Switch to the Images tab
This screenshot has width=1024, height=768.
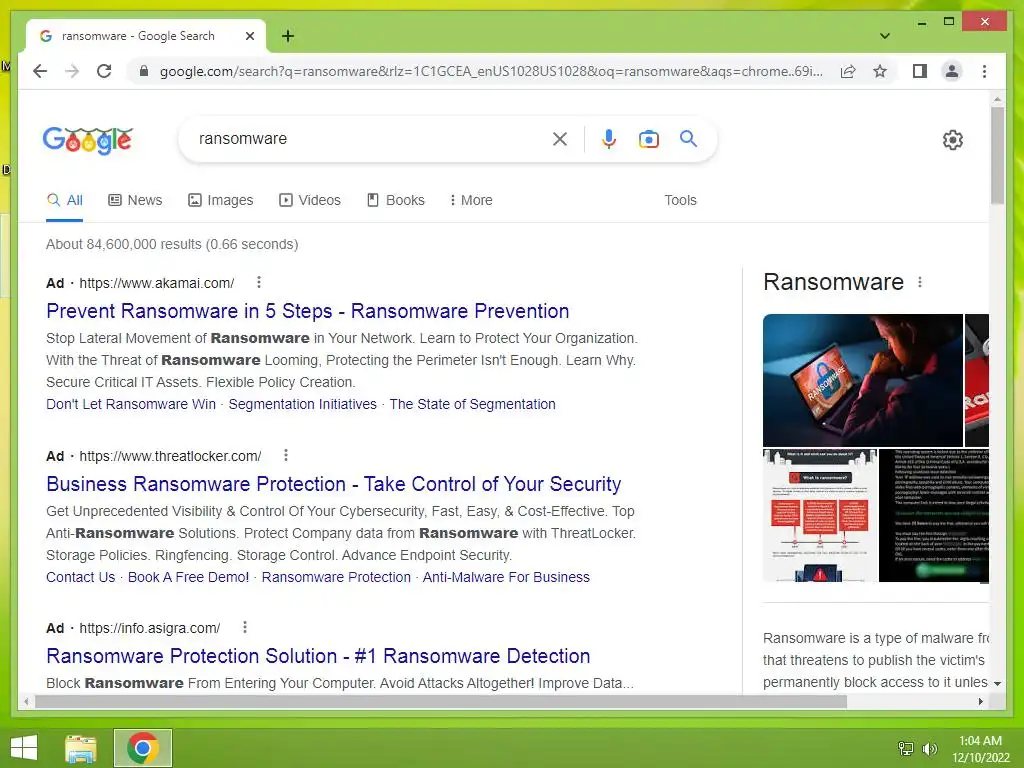coord(221,200)
